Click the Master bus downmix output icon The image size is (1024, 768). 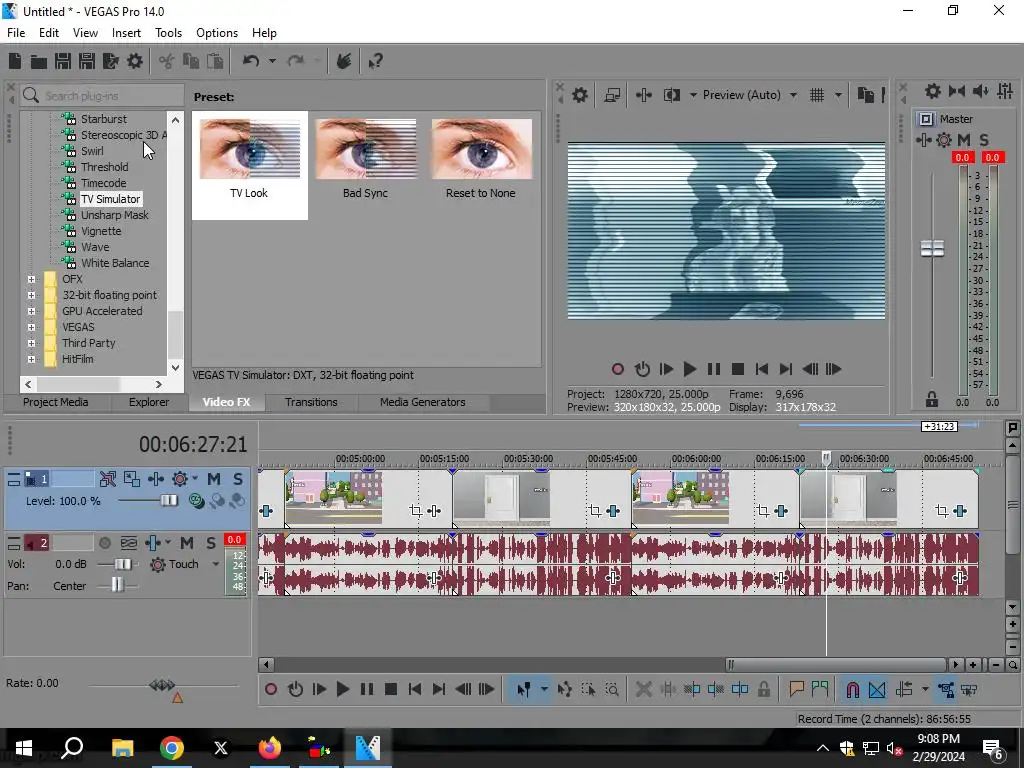[x=957, y=91]
